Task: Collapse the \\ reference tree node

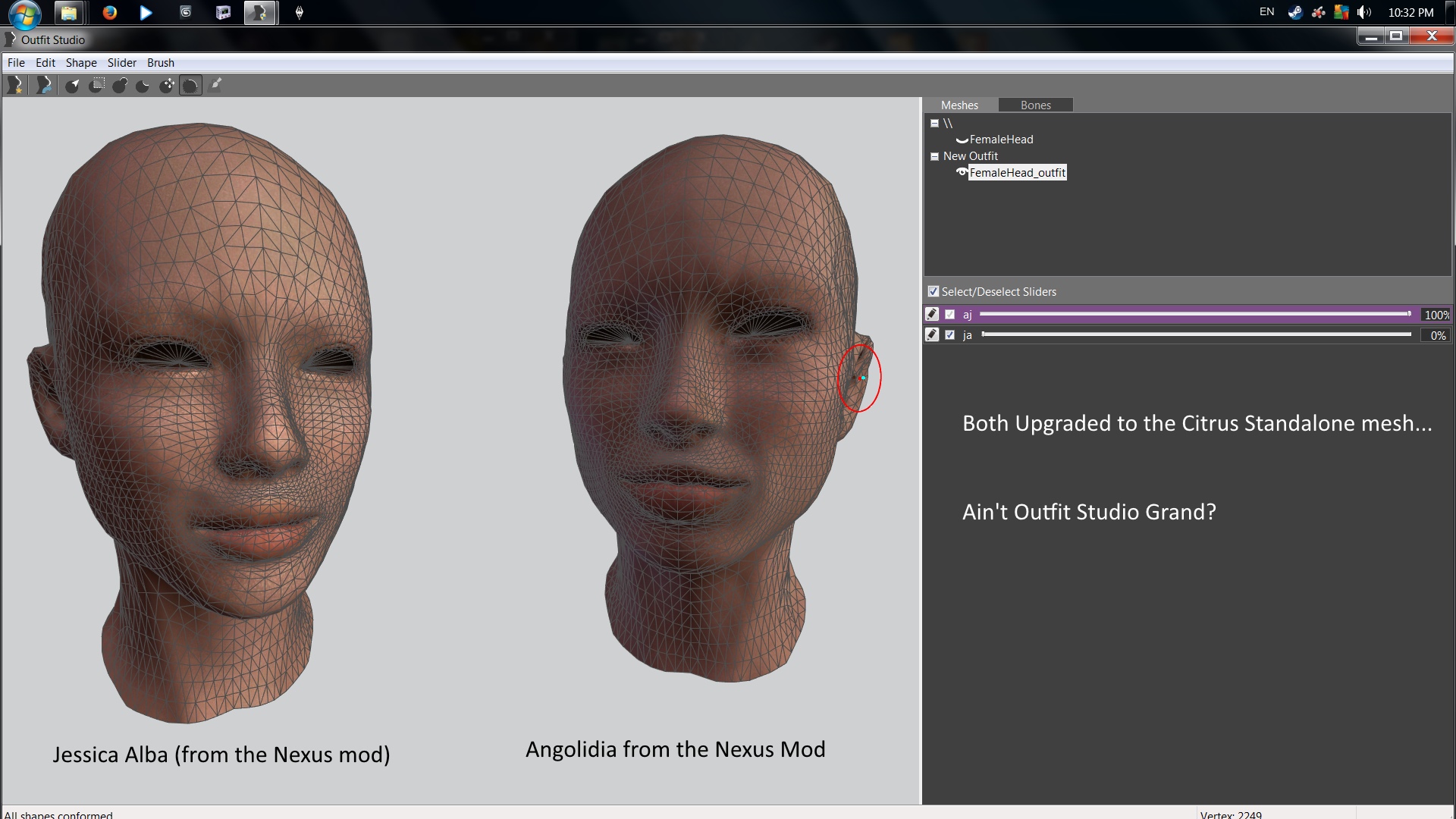Action: [x=934, y=123]
